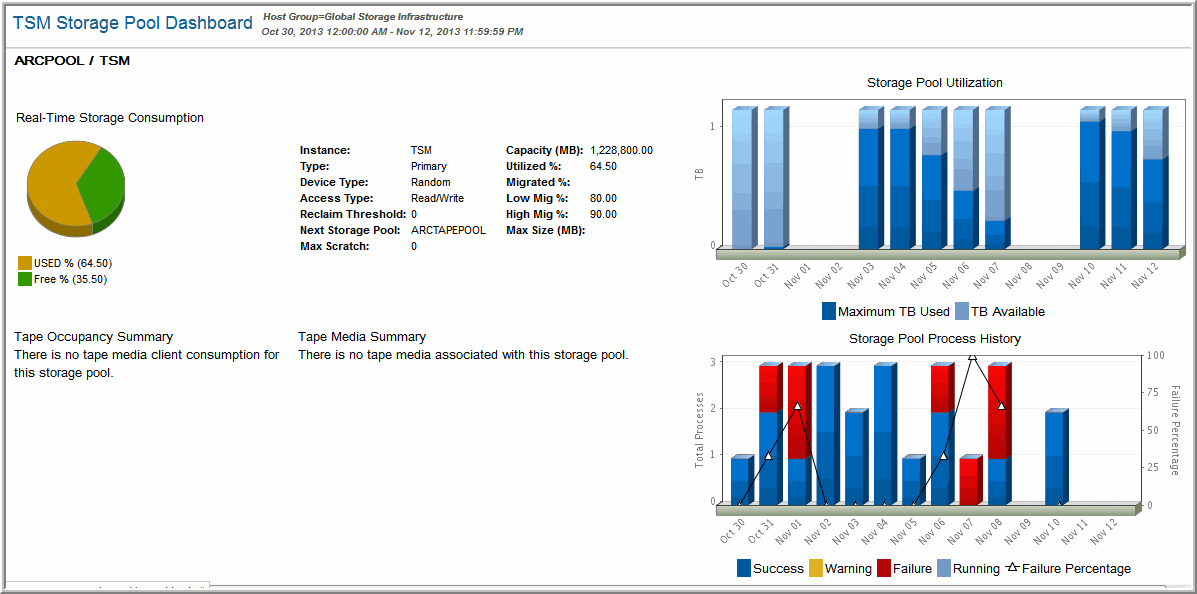Click the Maximum TB Used legend square
Viewport: 1197px width, 594px height.
click(829, 311)
